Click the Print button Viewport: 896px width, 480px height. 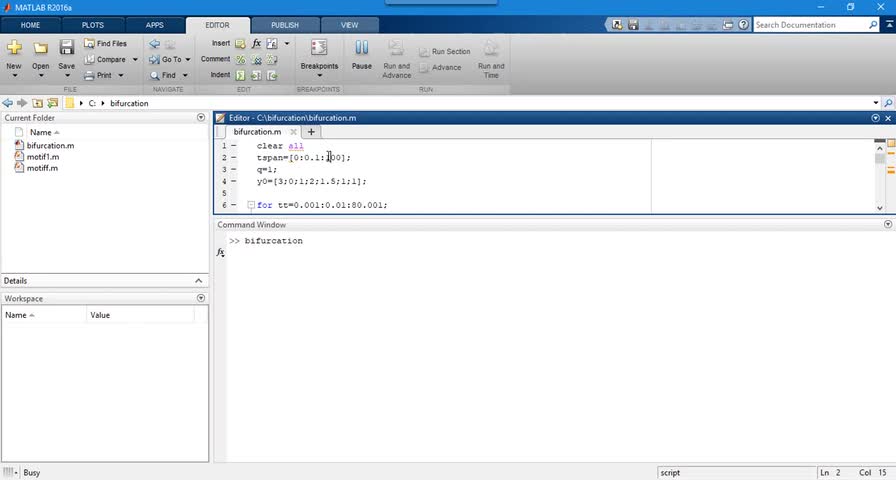(x=98, y=75)
